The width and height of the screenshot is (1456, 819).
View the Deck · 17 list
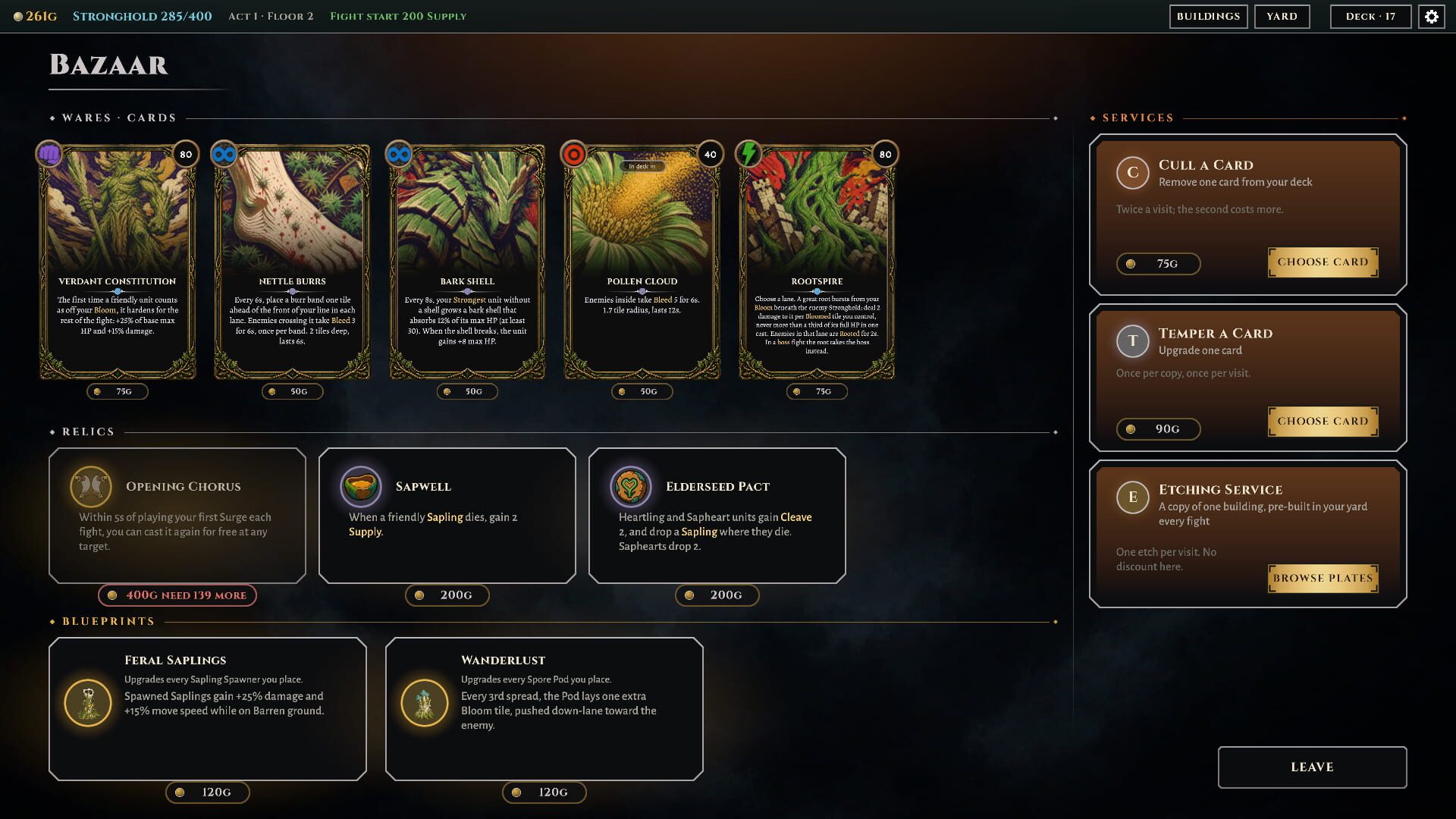1370,17
